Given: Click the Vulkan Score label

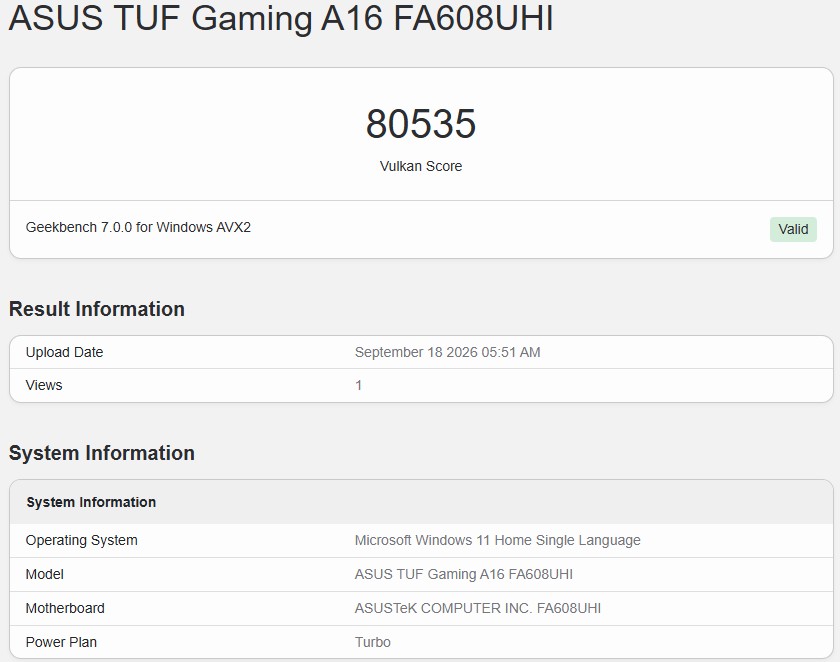Looking at the screenshot, I should 421,166.
